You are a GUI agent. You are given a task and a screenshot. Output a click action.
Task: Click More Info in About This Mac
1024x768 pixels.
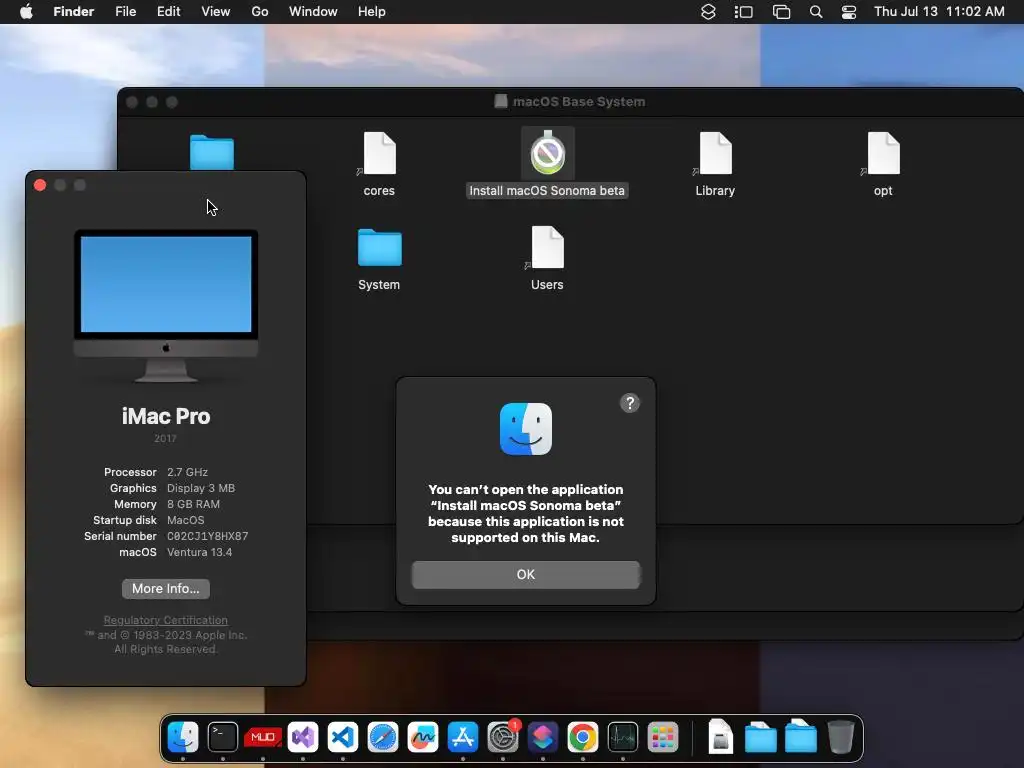[x=166, y=588]
